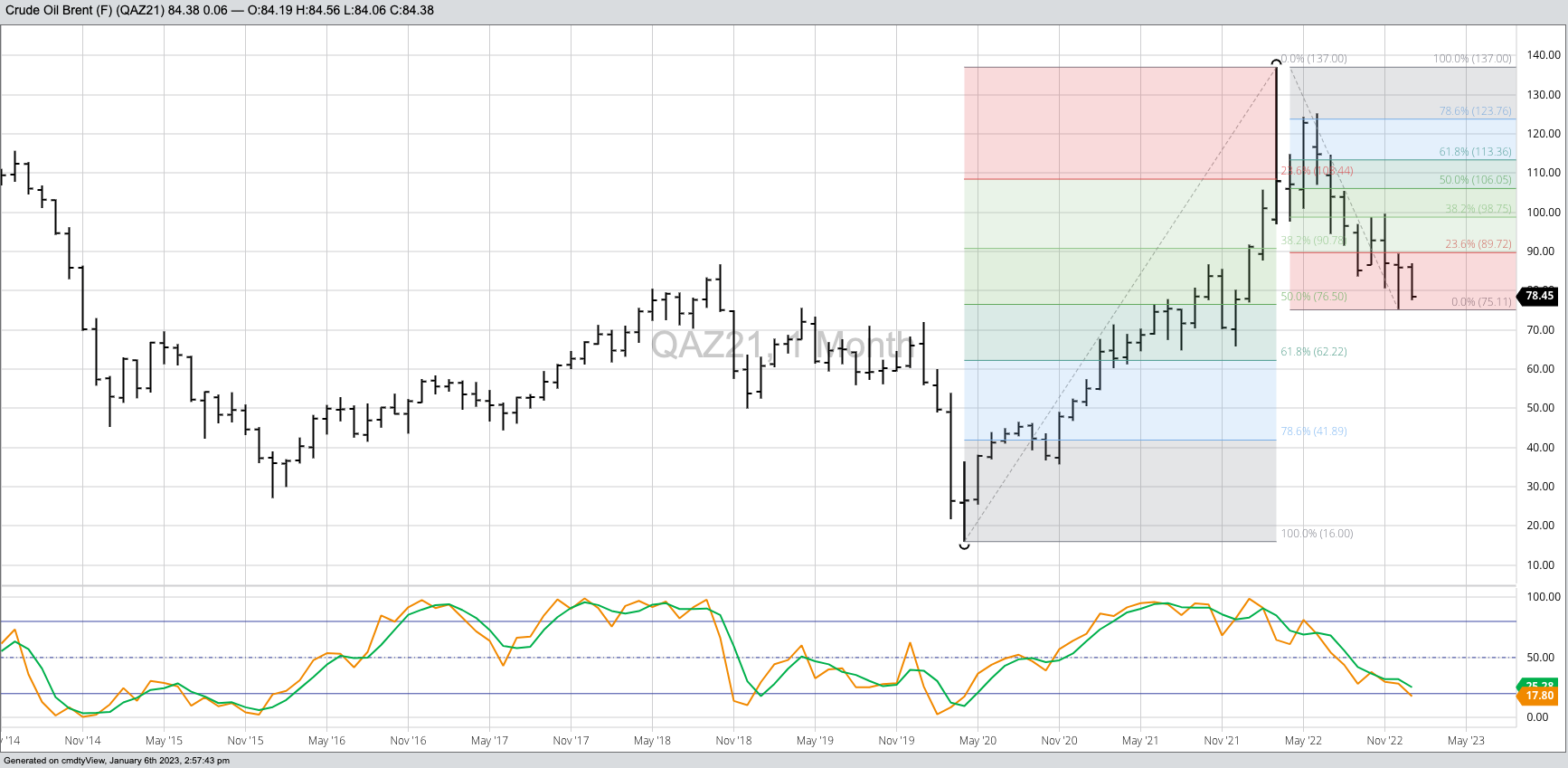
Task: Click the 0.0% (75.11) Fibonacci label
Action: click(1480, 302)
